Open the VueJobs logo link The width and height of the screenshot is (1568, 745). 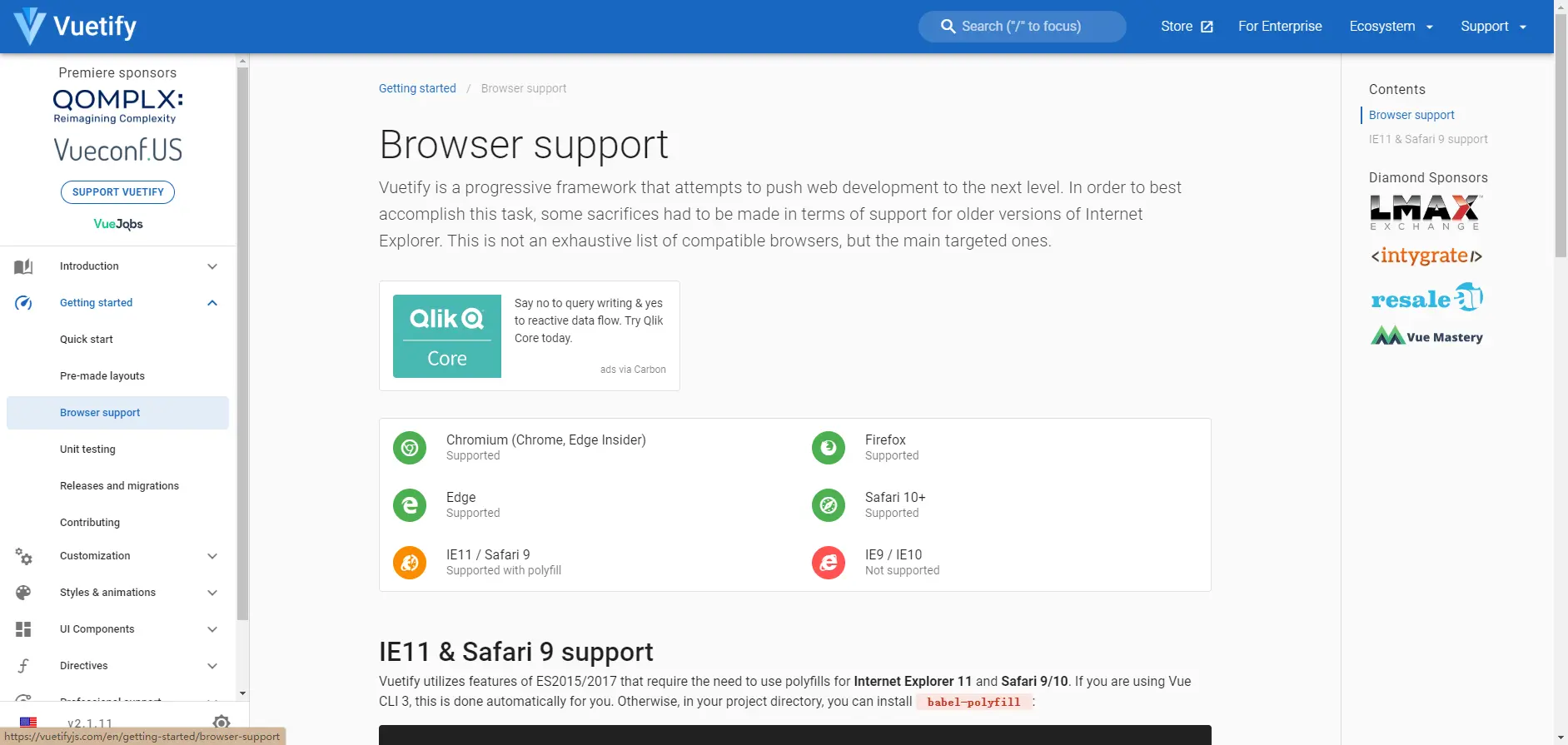(118, 224)
